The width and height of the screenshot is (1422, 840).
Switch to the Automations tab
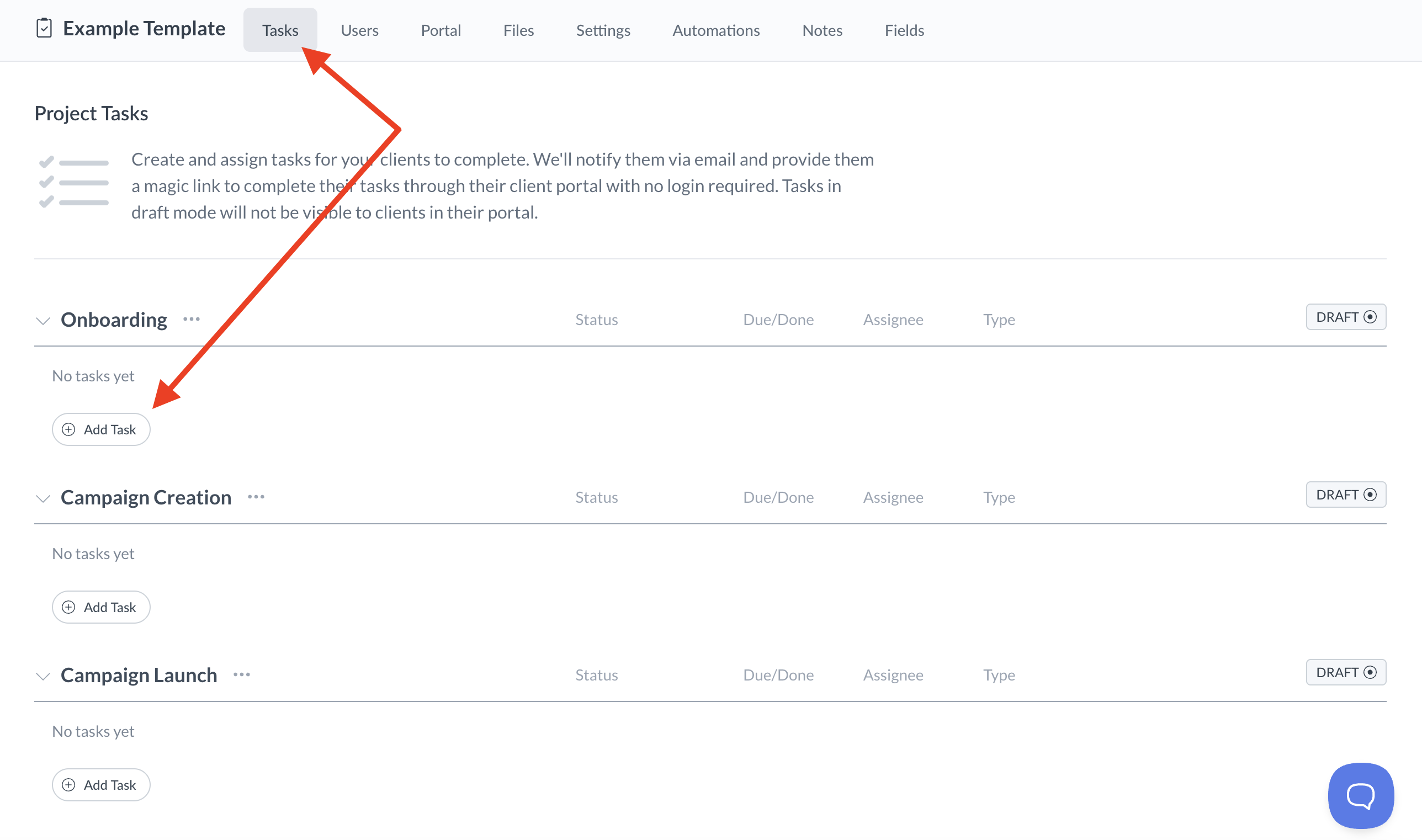715,30
